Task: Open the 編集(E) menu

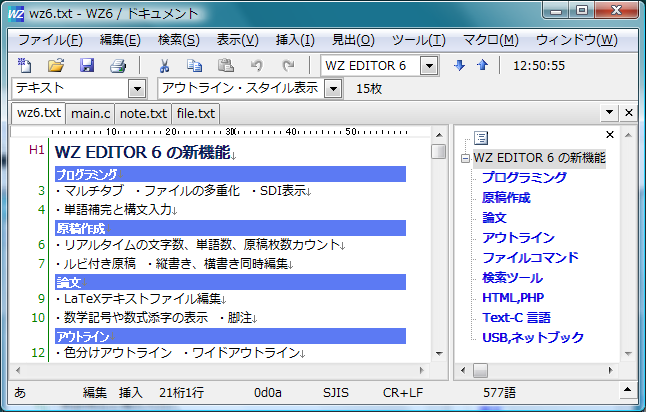Action: 120,40
